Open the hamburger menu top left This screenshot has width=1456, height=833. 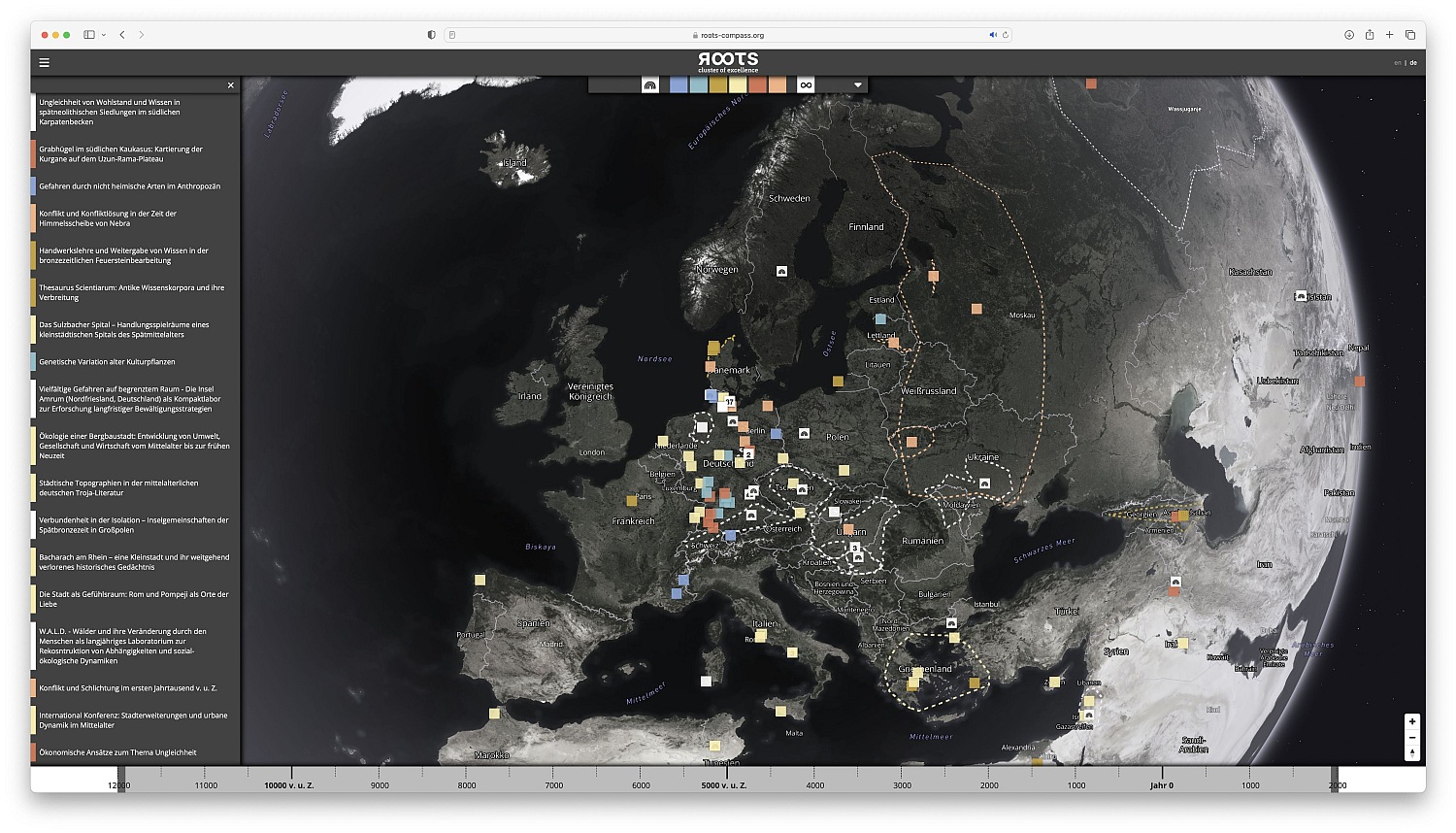(44, 61)
